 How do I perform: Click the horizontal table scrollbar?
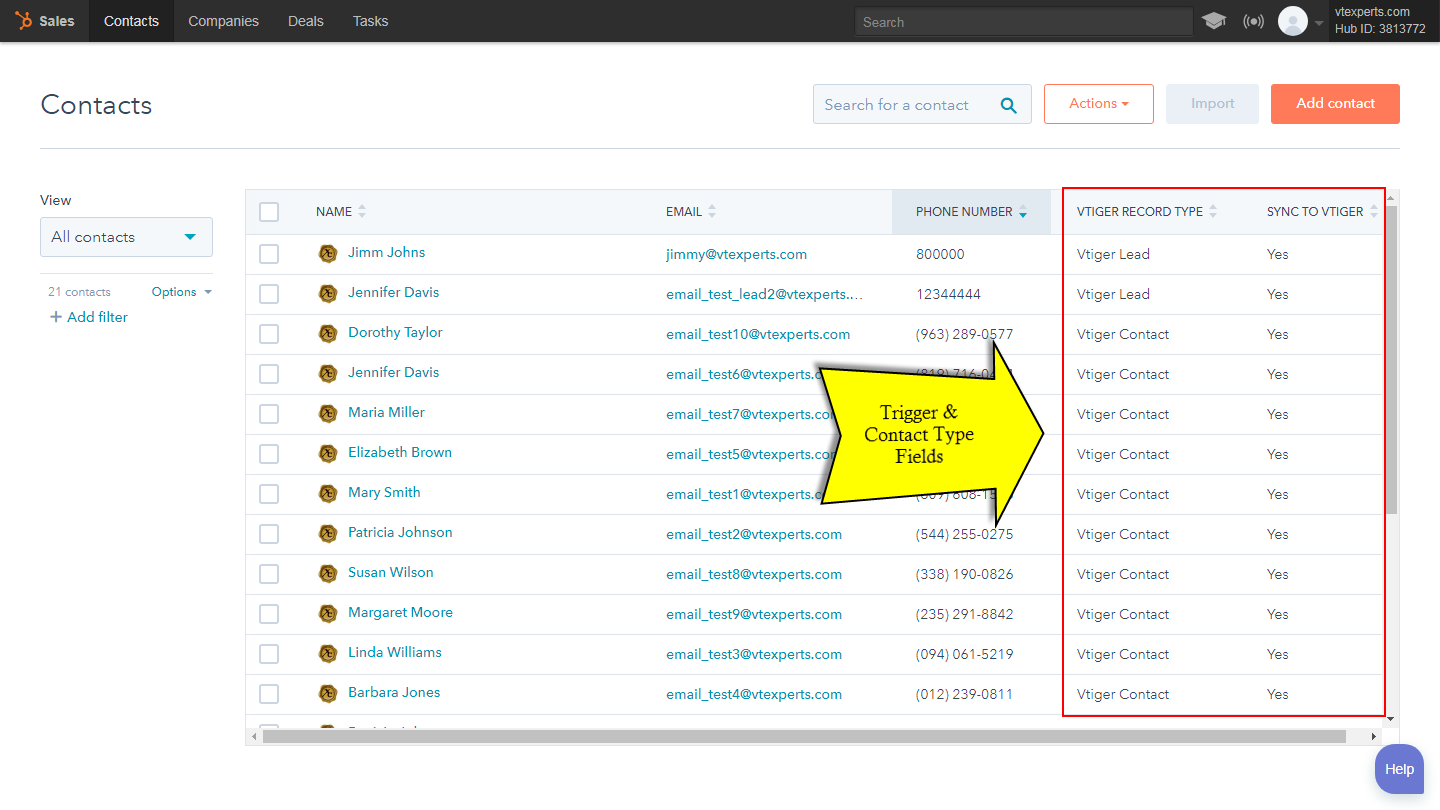[x=805, y=737]
